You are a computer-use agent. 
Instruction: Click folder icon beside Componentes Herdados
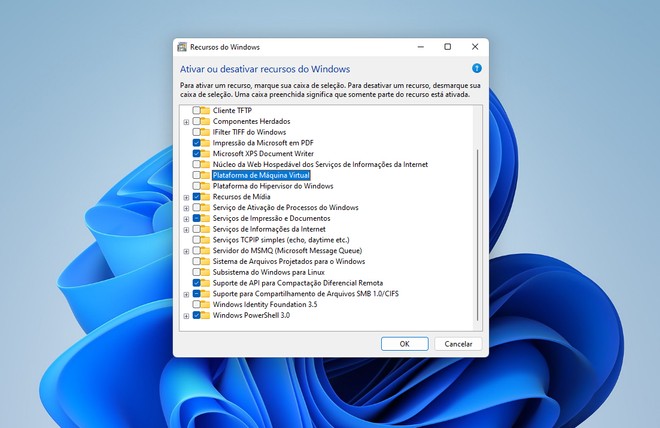205,121
